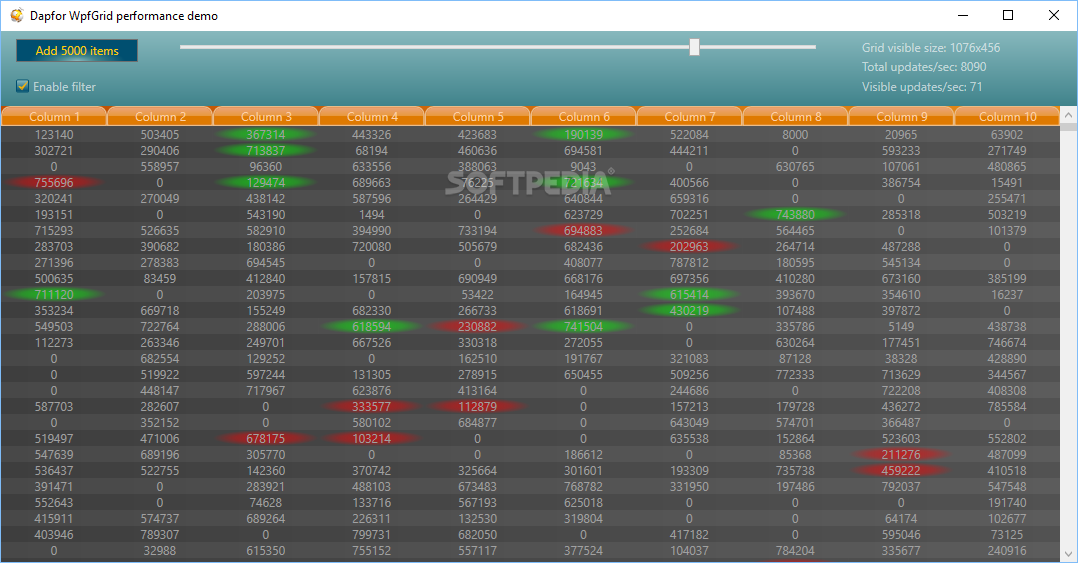Select green cell 615414
Viewport: 1078px width, 563px height.
pos(690,295)
